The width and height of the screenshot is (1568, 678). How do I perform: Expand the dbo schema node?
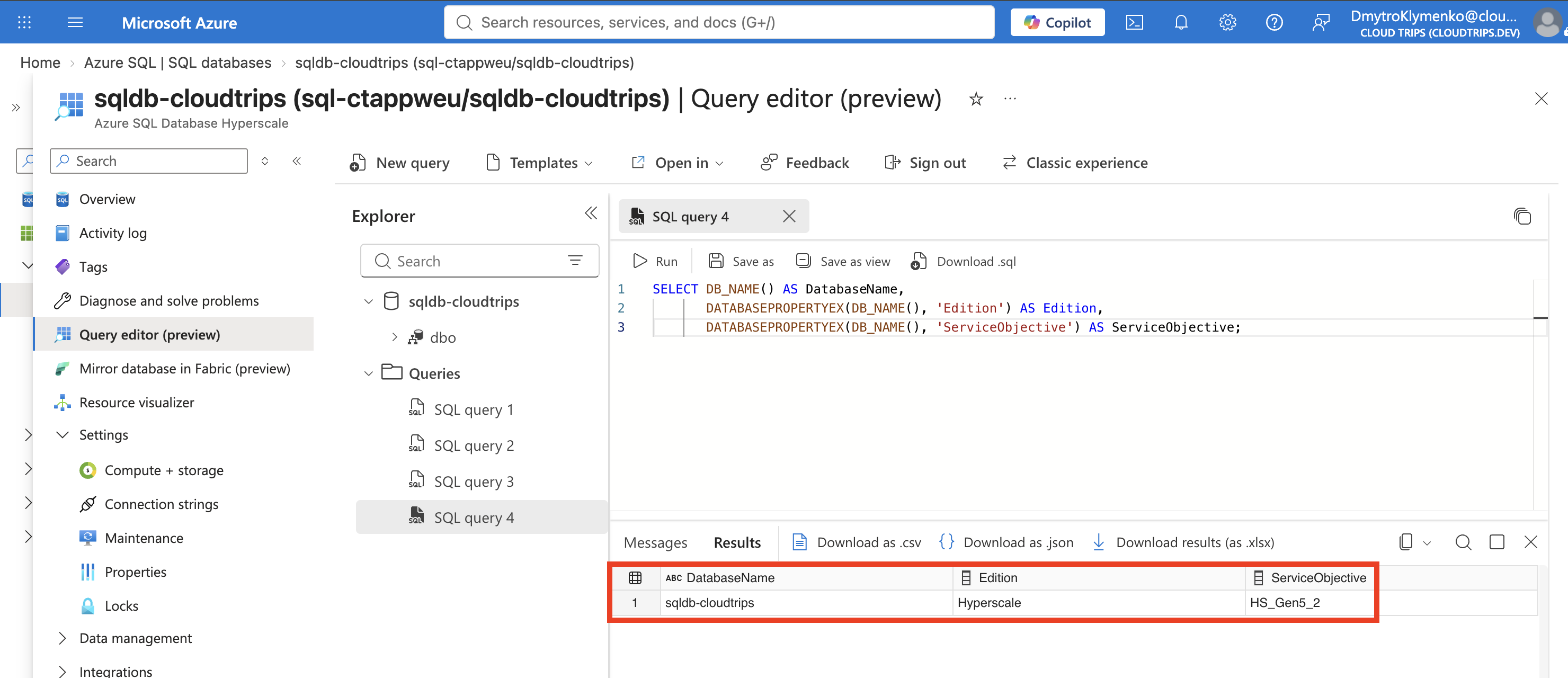click(x=395, y=337)
